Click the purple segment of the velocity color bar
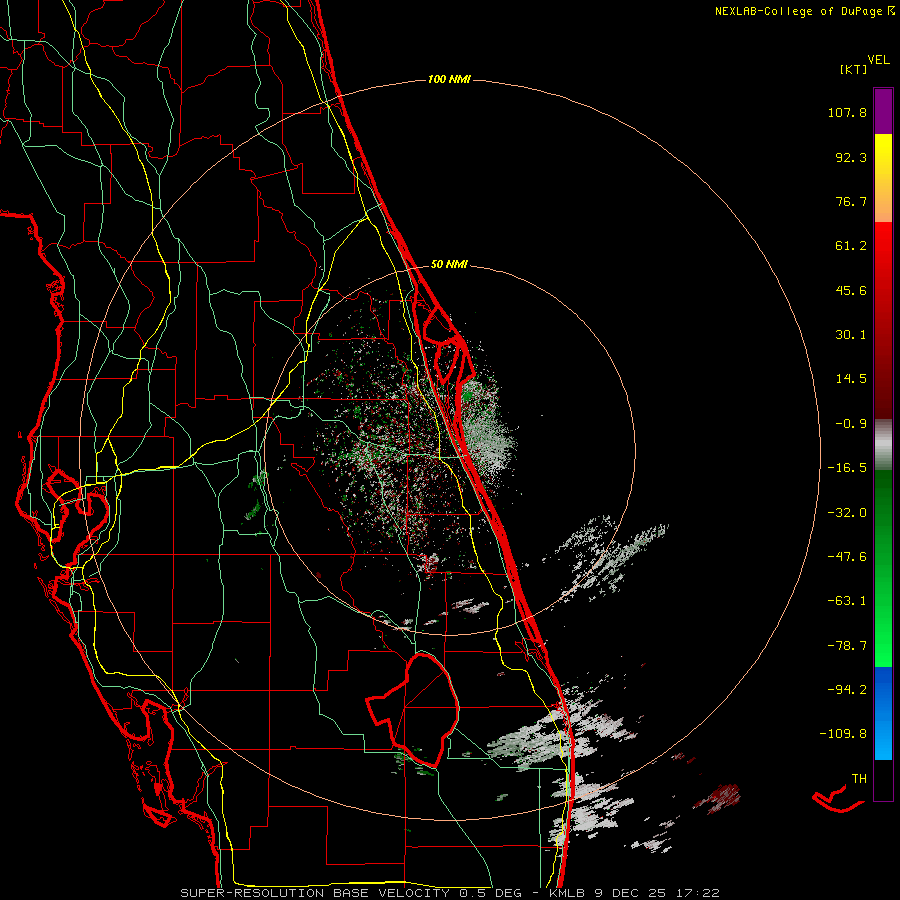The height and width of the screenshot is (900, 900). [x=883, y=111]
